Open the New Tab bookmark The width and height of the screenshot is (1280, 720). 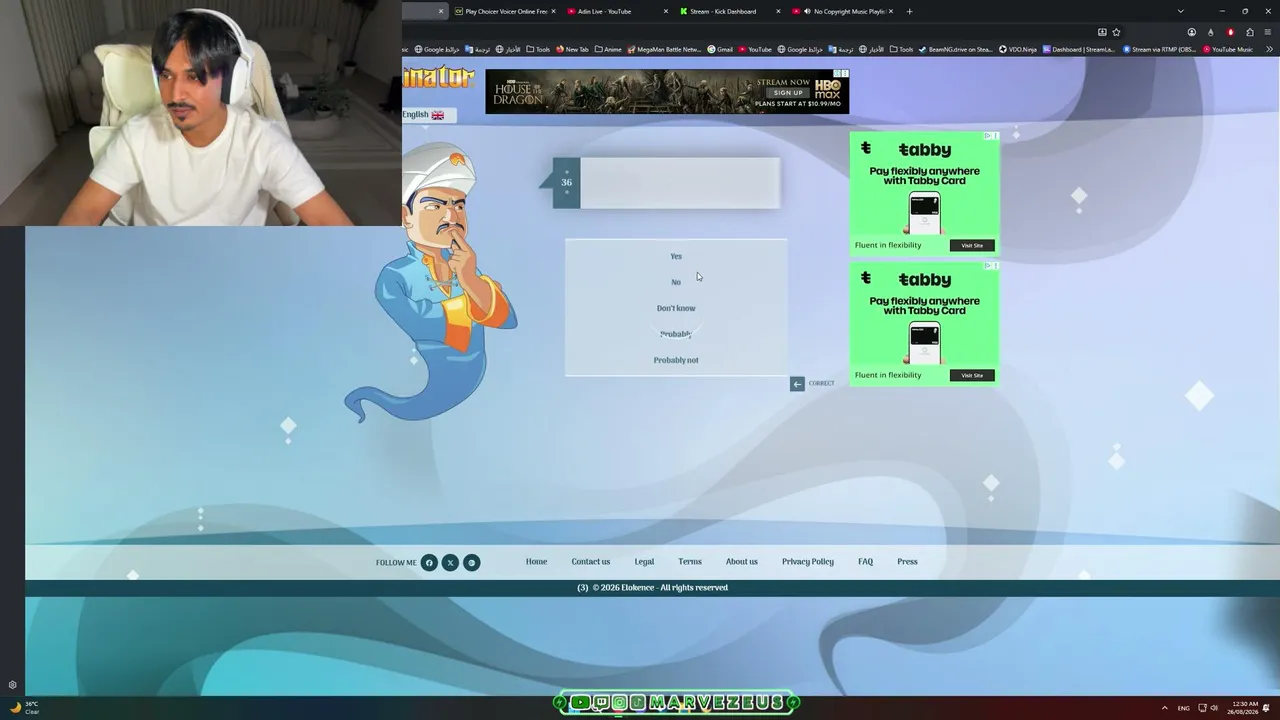[572, 49]
